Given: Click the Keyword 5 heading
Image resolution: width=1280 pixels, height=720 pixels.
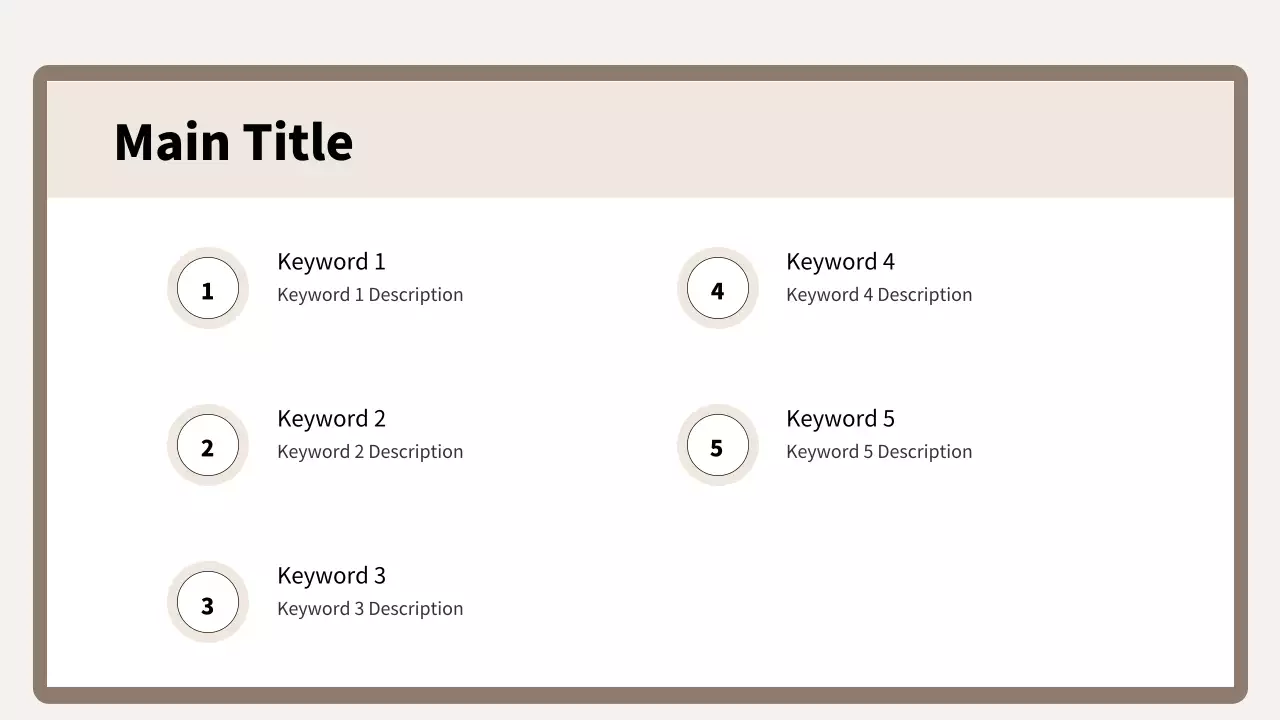Looking at the screenshot, I should [x=840, y=419].
